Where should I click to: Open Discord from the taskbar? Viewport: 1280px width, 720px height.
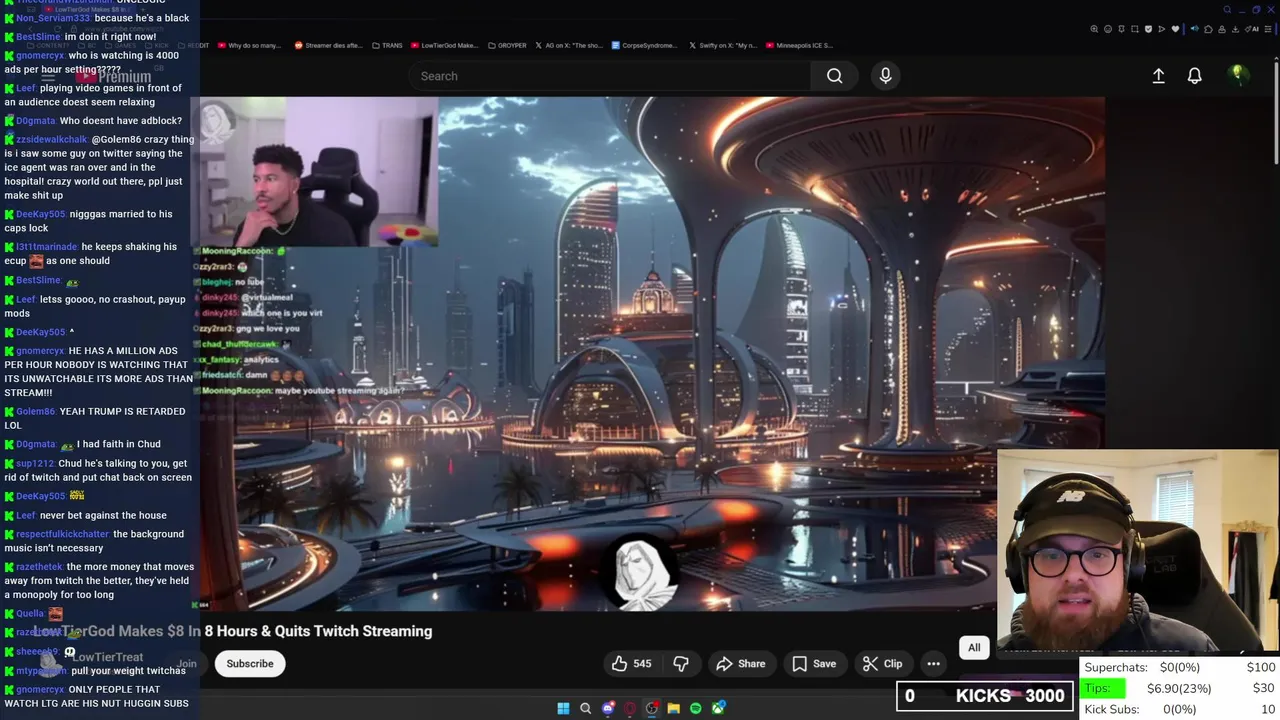click(608, 708)
